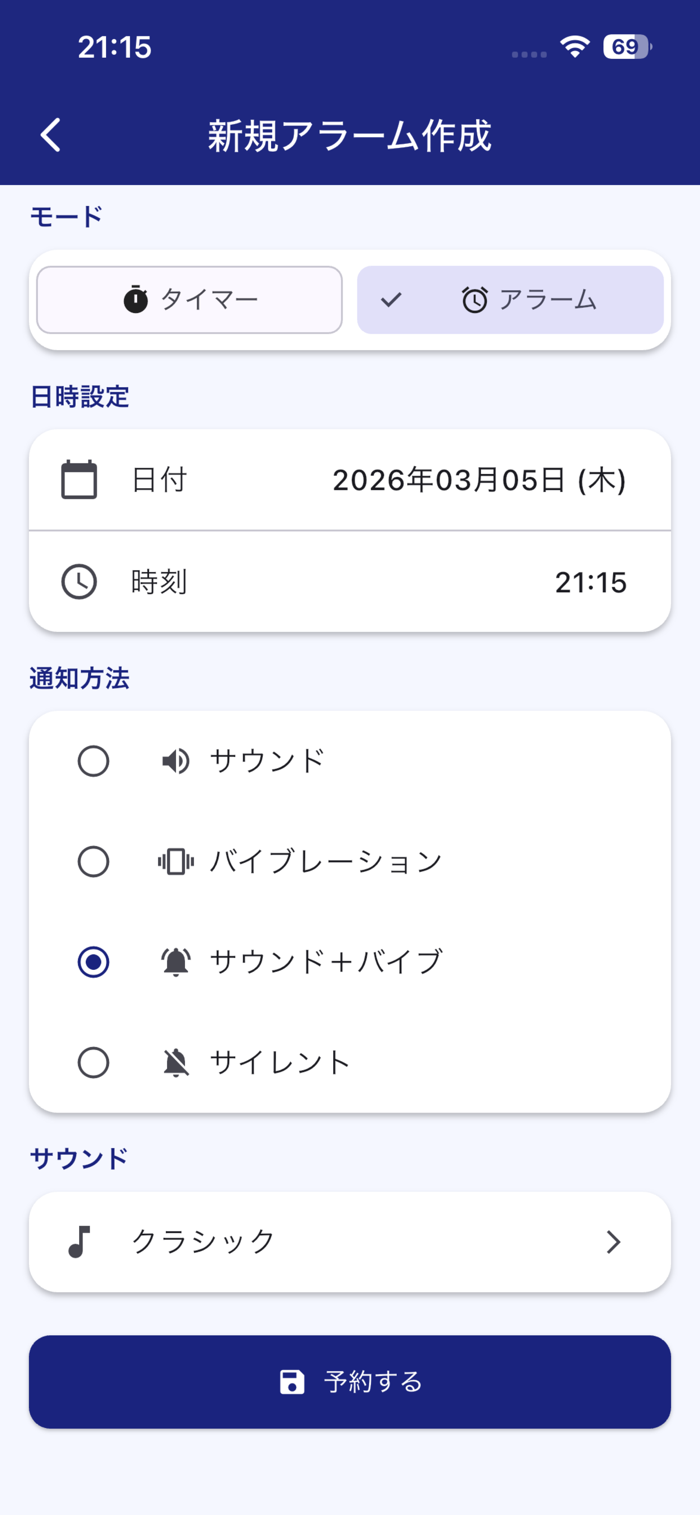Tap the vibration icon next to バイブレーション

[x=176, y=862]
